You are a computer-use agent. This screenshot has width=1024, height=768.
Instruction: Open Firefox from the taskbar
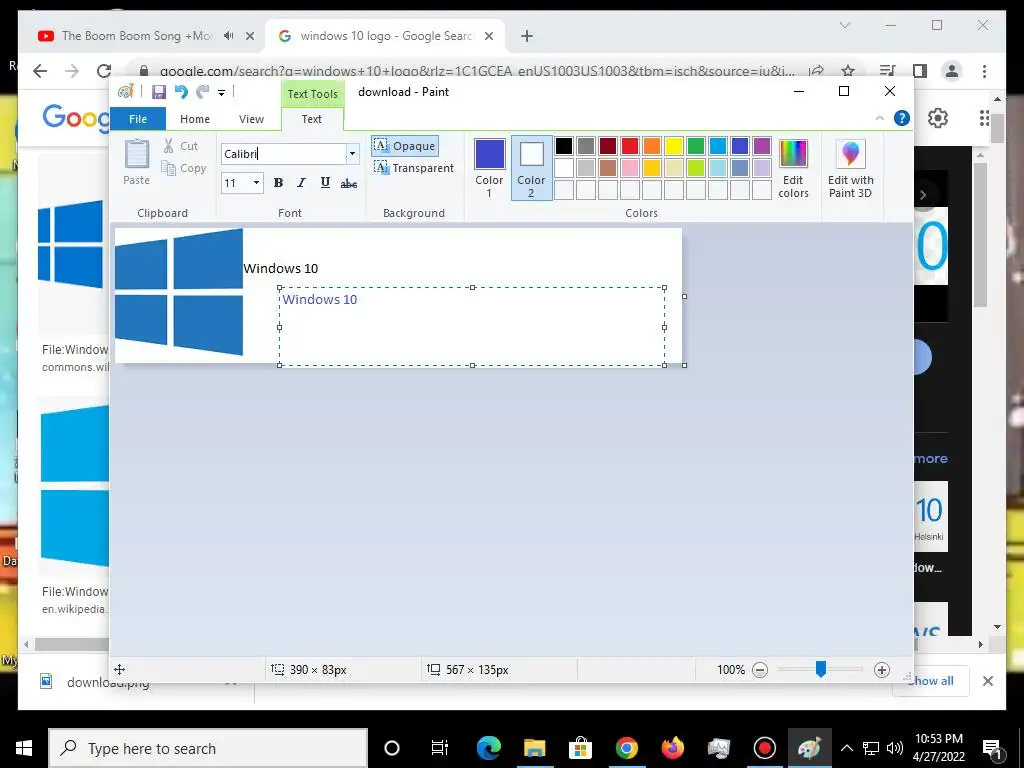pos(672,748)
